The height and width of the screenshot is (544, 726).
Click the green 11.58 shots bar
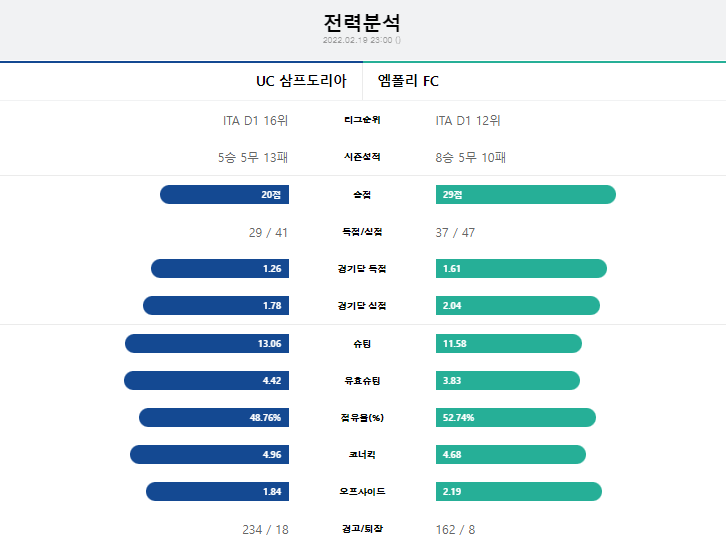click(509, 344)
